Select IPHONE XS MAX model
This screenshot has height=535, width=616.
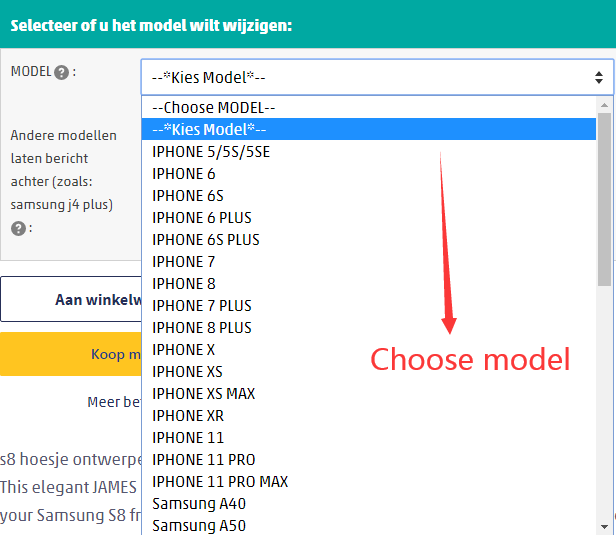[368, 394]
